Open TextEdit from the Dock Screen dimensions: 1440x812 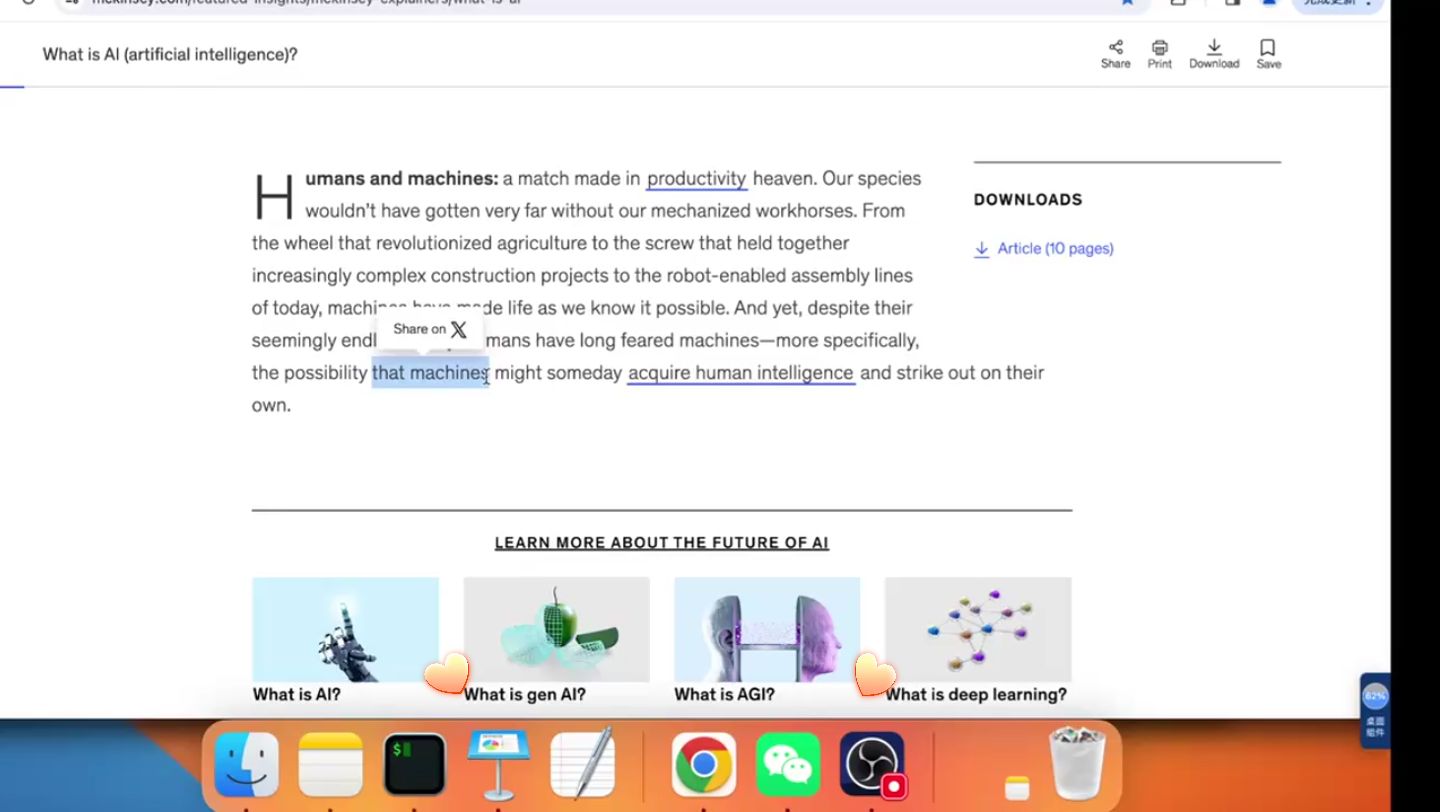tap(582, 764)
